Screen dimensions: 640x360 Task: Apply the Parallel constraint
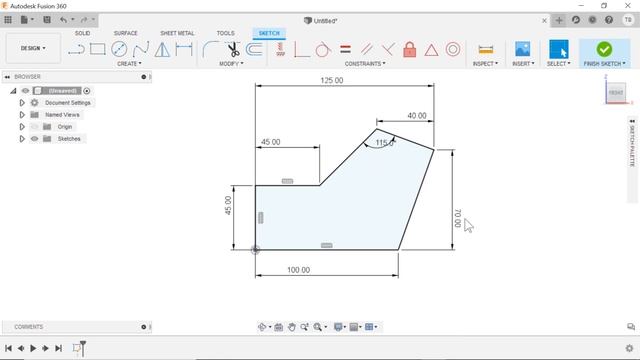coord(367,49)
